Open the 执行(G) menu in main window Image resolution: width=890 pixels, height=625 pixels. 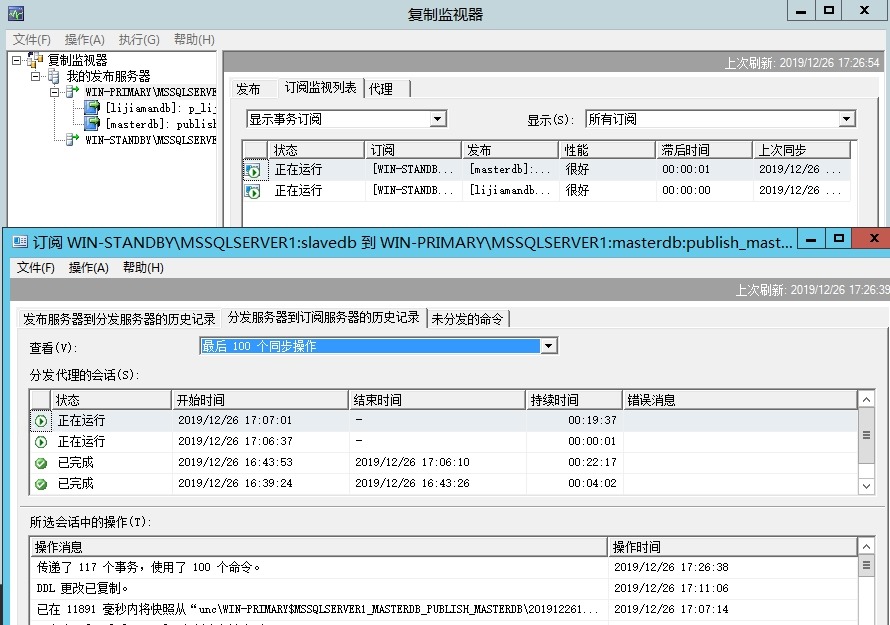(138, 40)
